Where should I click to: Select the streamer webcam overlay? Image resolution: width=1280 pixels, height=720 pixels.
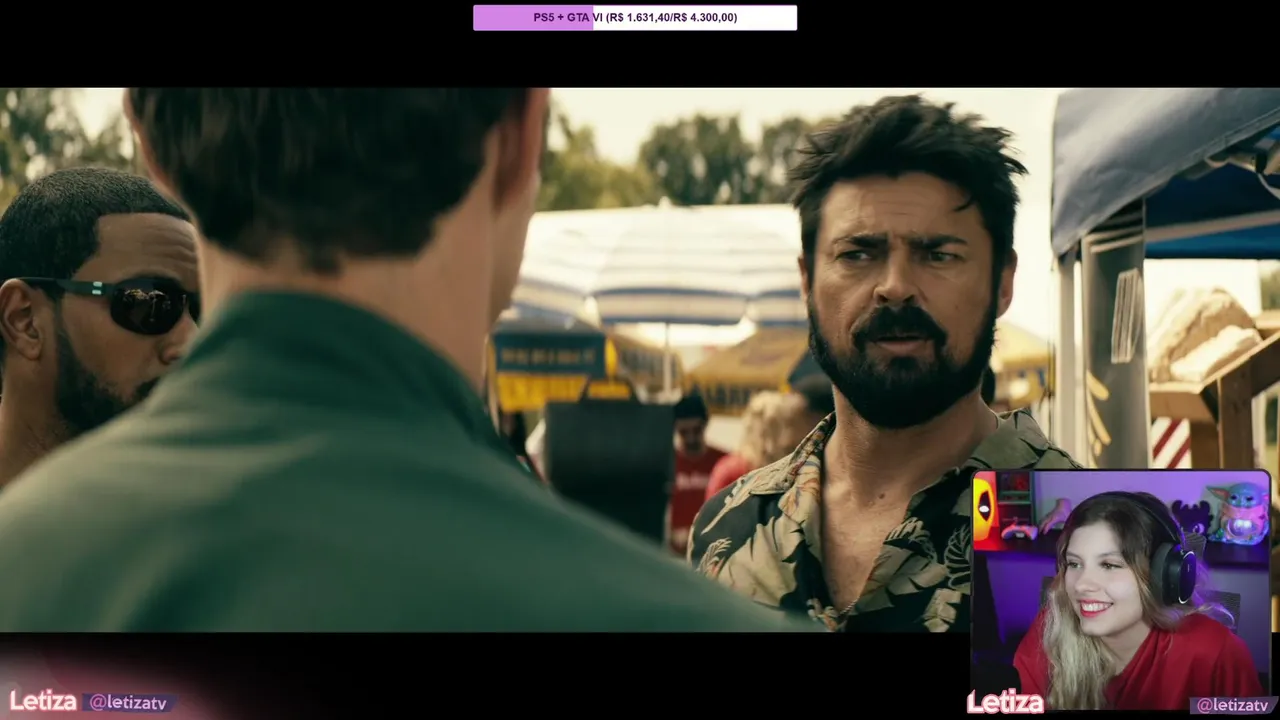pyautogui.click(x=1121, y=590)
